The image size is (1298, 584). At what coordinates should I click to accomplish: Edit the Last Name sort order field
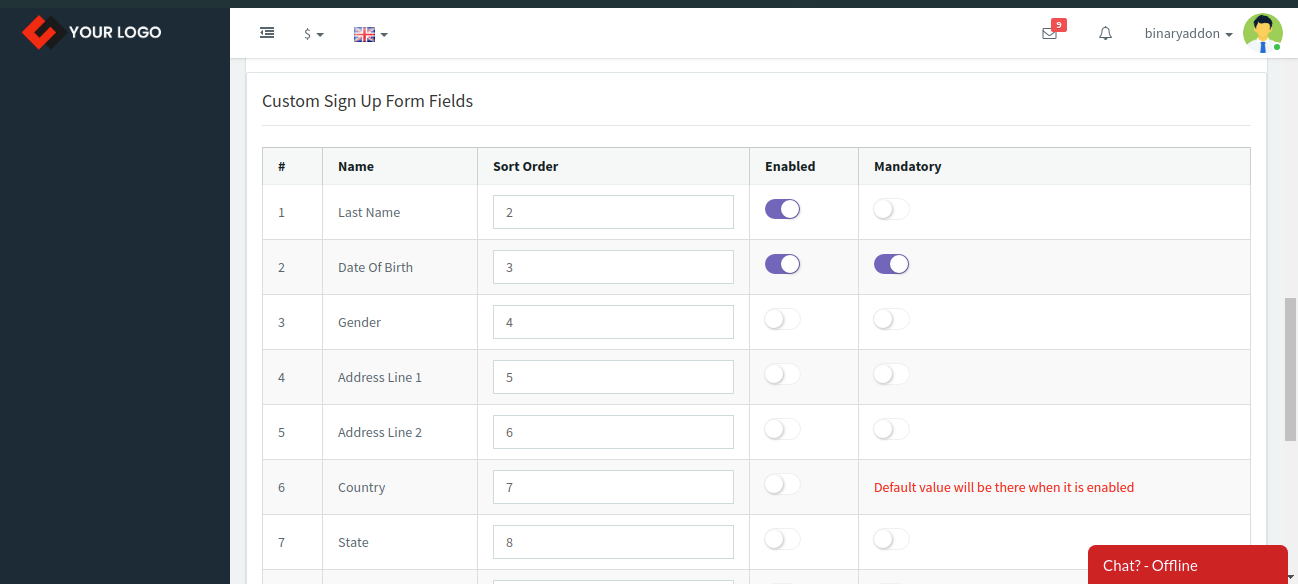coord(613,212)
